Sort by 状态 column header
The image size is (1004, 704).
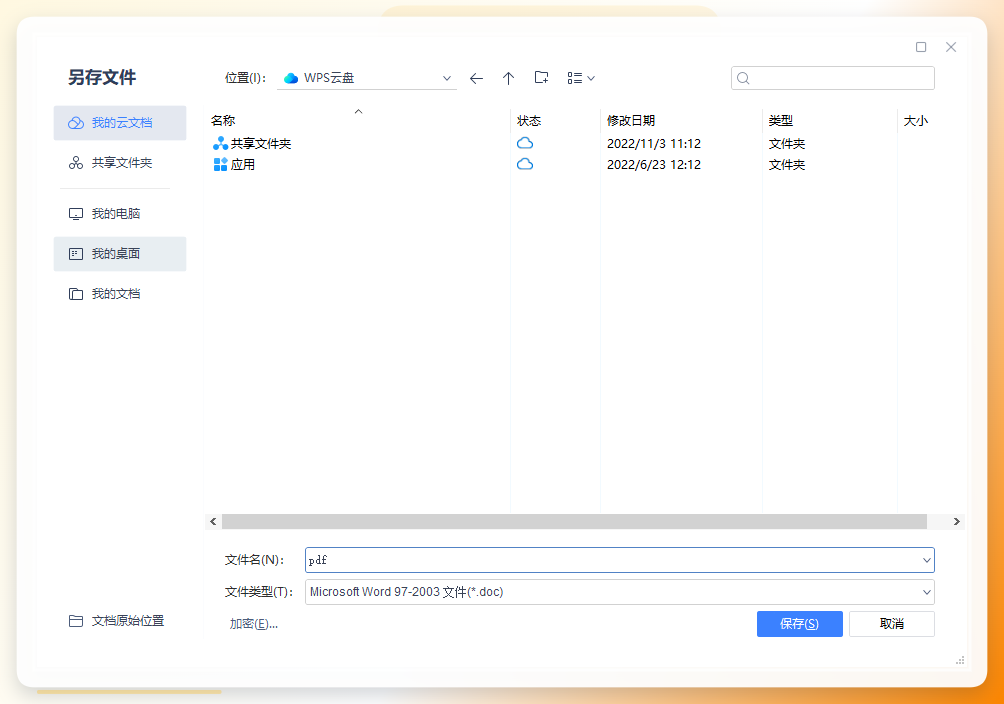tap(529, 120)
